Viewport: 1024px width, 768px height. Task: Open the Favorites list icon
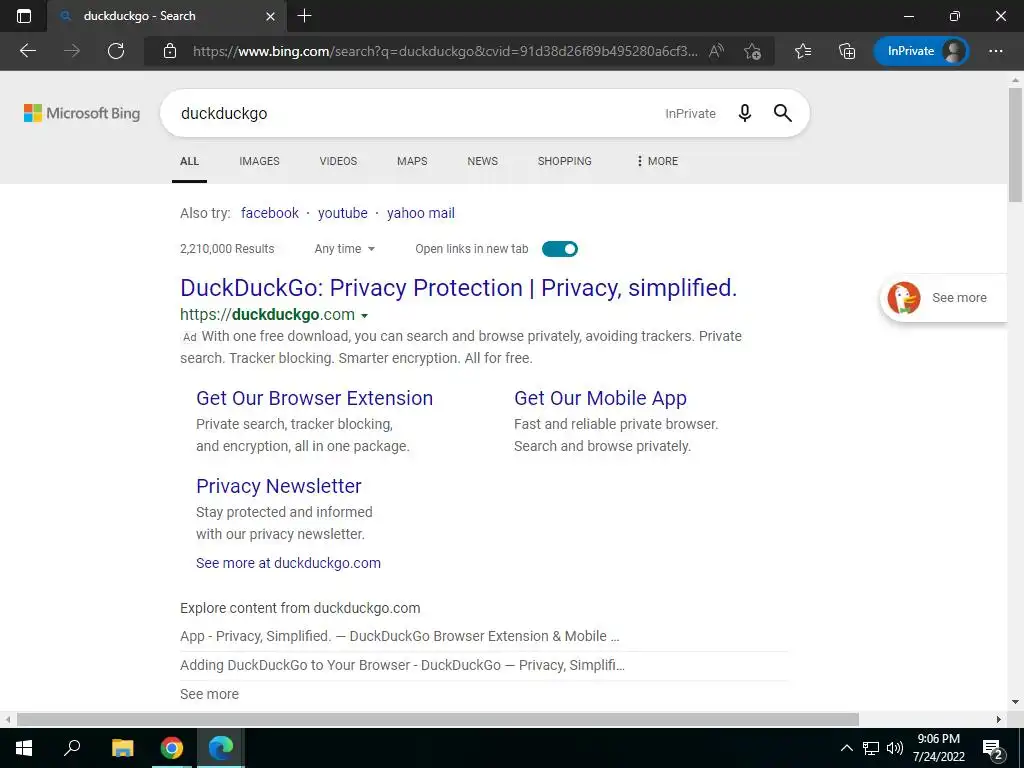pos(803,51)
